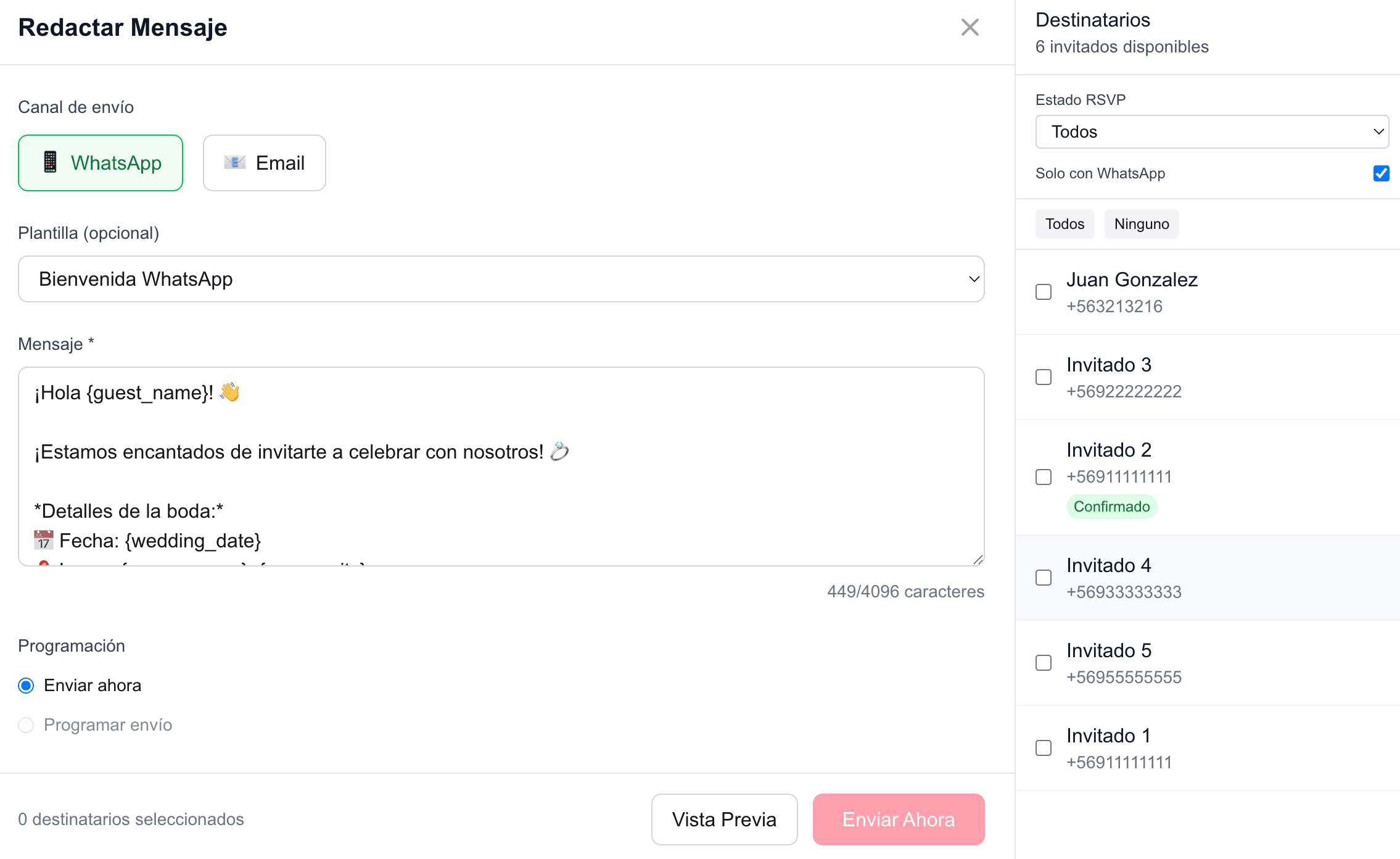The width and height of the screenshot is (1400, 859).
Task: Select Programar envío radio option
Action: 26,725
